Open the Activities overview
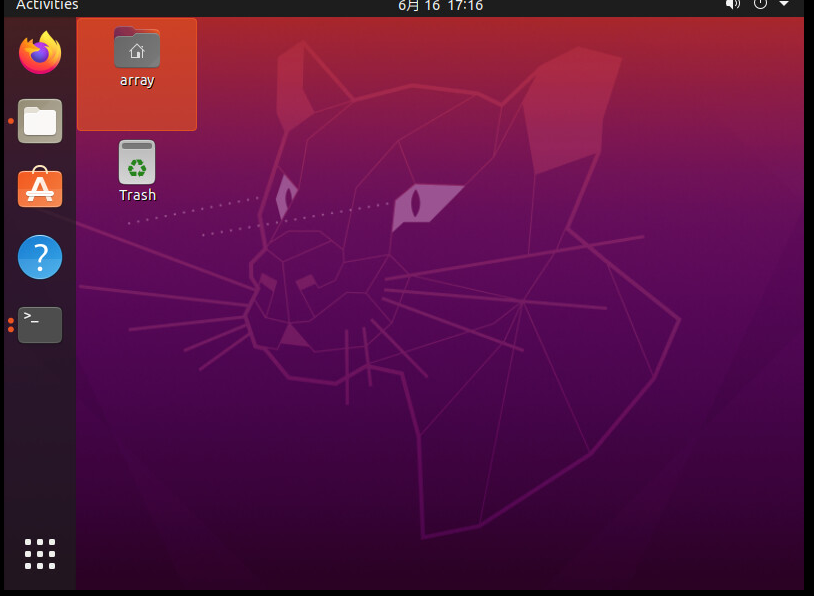Image resolution: width=814 pixels, height=596 pixels. pos(47,5)
